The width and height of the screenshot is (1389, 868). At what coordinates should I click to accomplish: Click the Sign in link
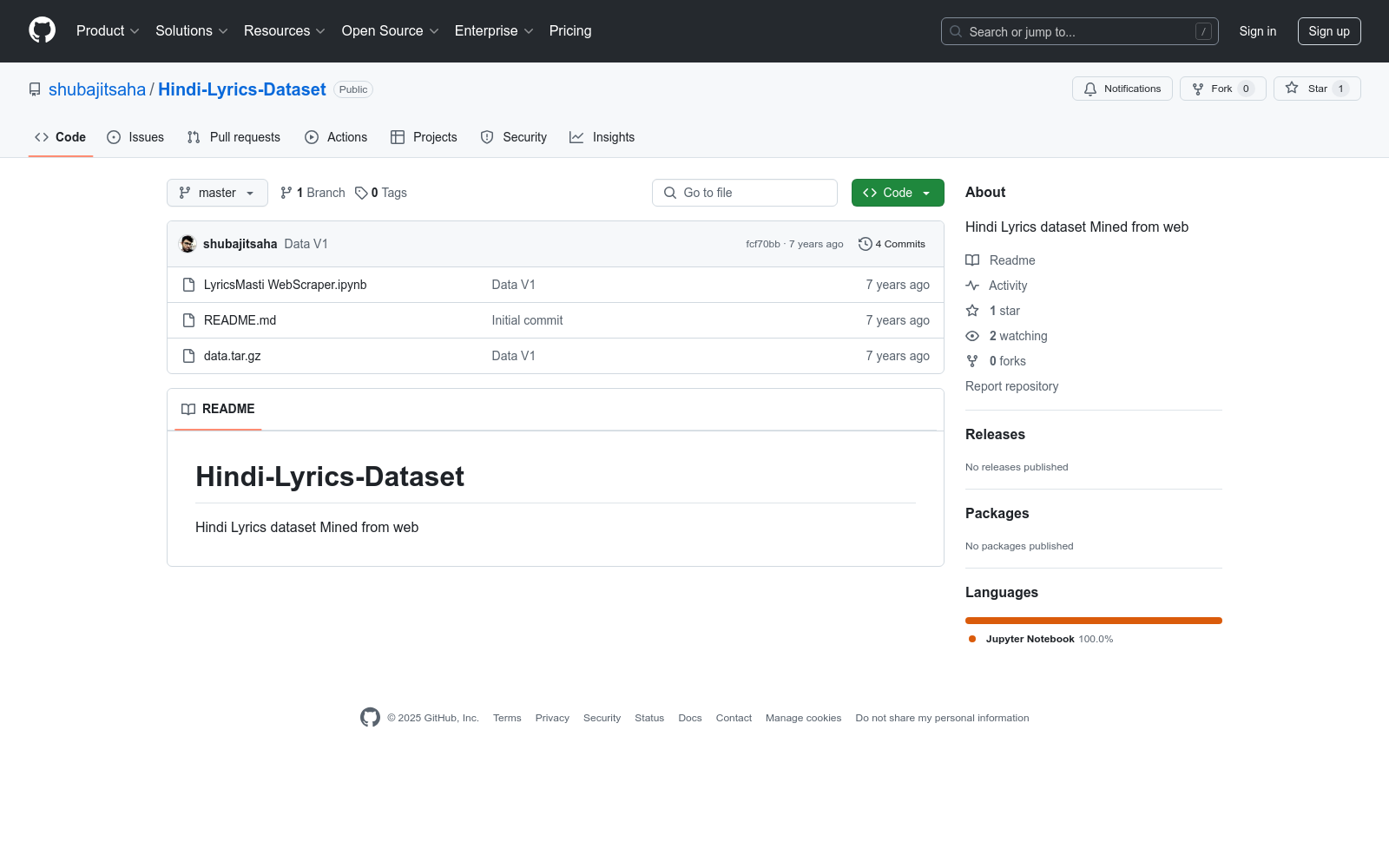tap(1258, 31)
